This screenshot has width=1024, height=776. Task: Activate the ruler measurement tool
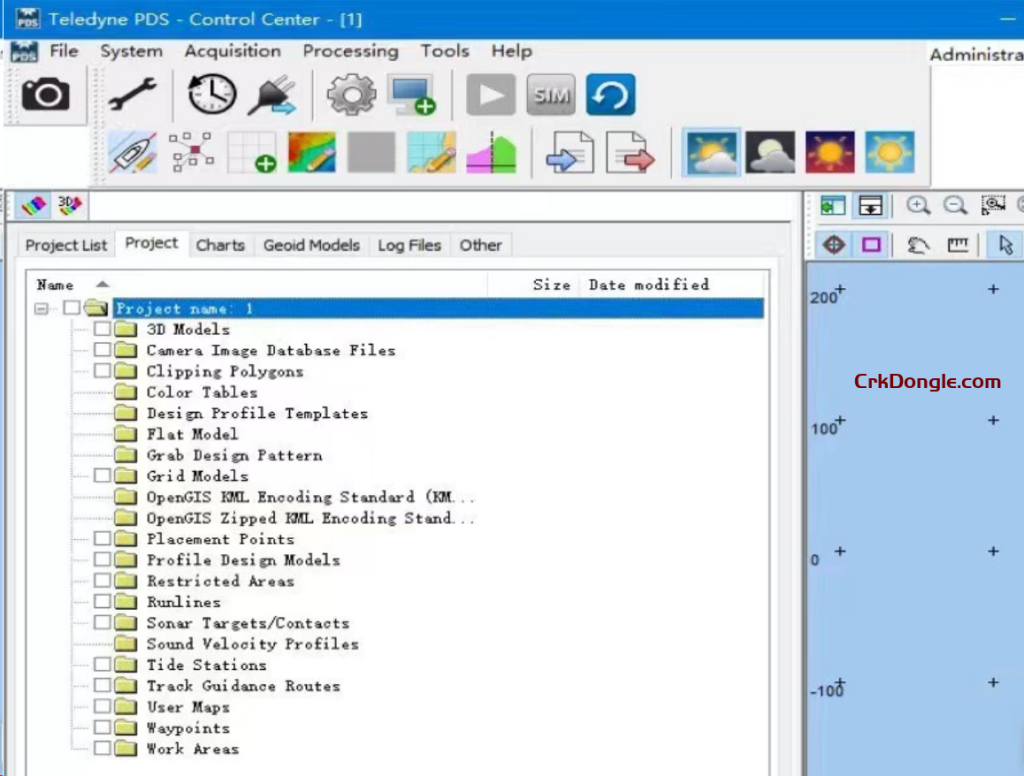(x=958, y=244)
